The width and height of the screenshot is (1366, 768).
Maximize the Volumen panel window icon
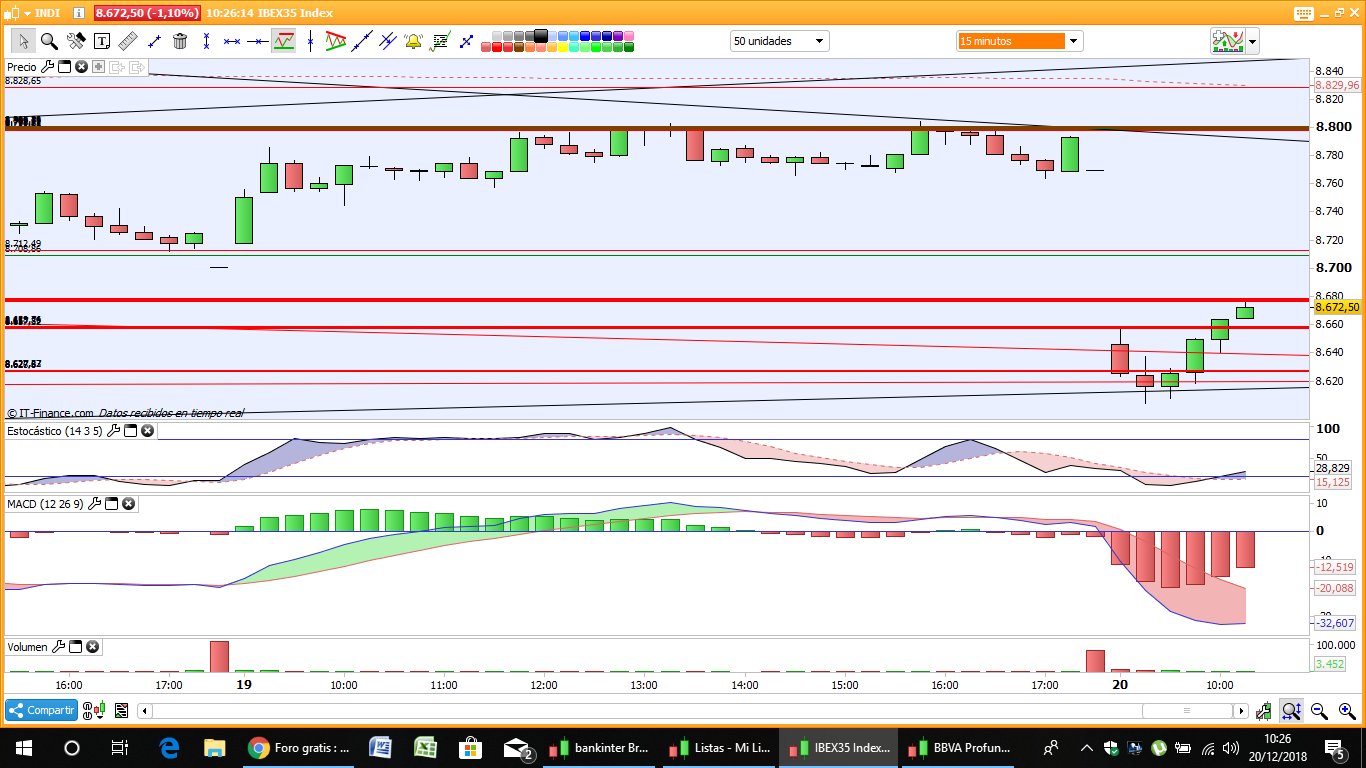(75, 647)
